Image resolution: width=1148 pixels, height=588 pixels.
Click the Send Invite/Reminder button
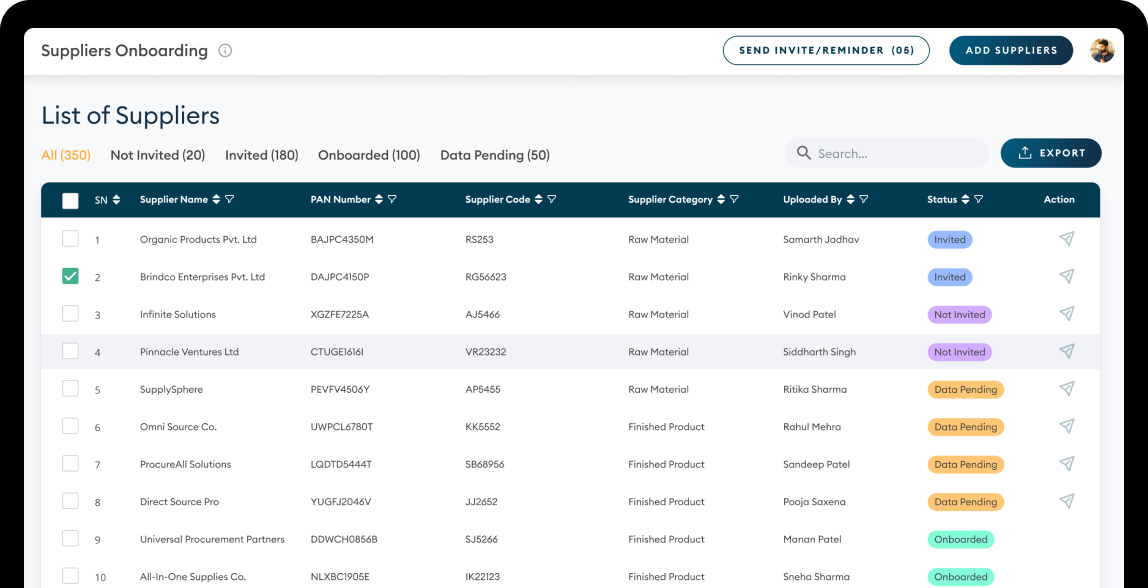pyautogui.click(x=826, y=50)
